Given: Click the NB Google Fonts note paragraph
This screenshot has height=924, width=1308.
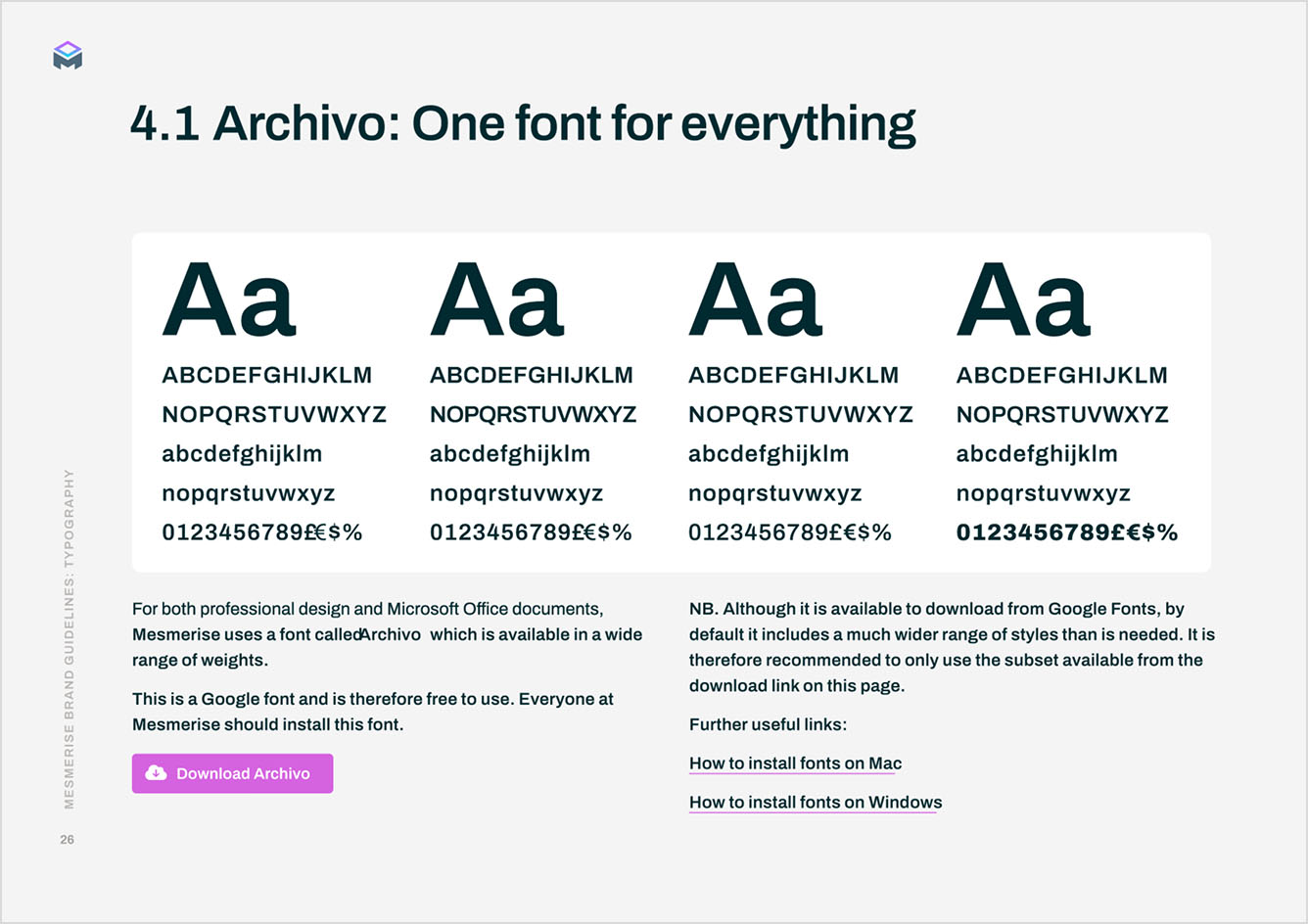Looking at the screenshot, I should tap(952, 647).
